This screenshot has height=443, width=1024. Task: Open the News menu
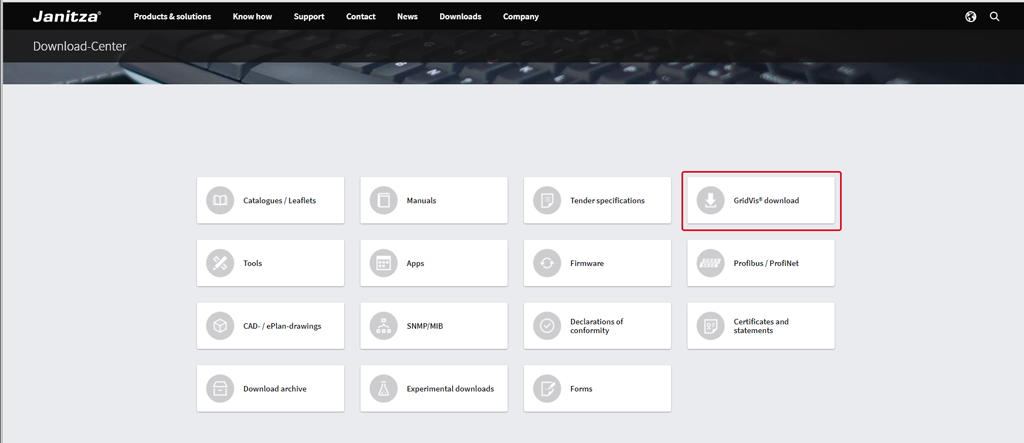pos(408,17)
